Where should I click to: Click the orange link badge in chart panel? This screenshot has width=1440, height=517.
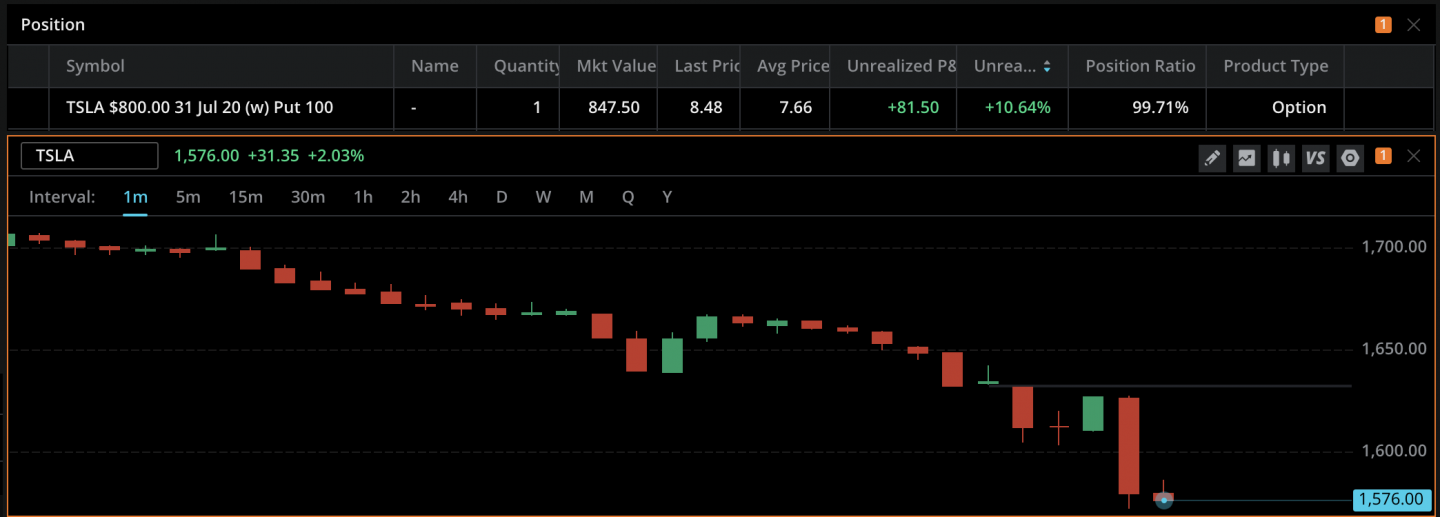[1383, 156]
